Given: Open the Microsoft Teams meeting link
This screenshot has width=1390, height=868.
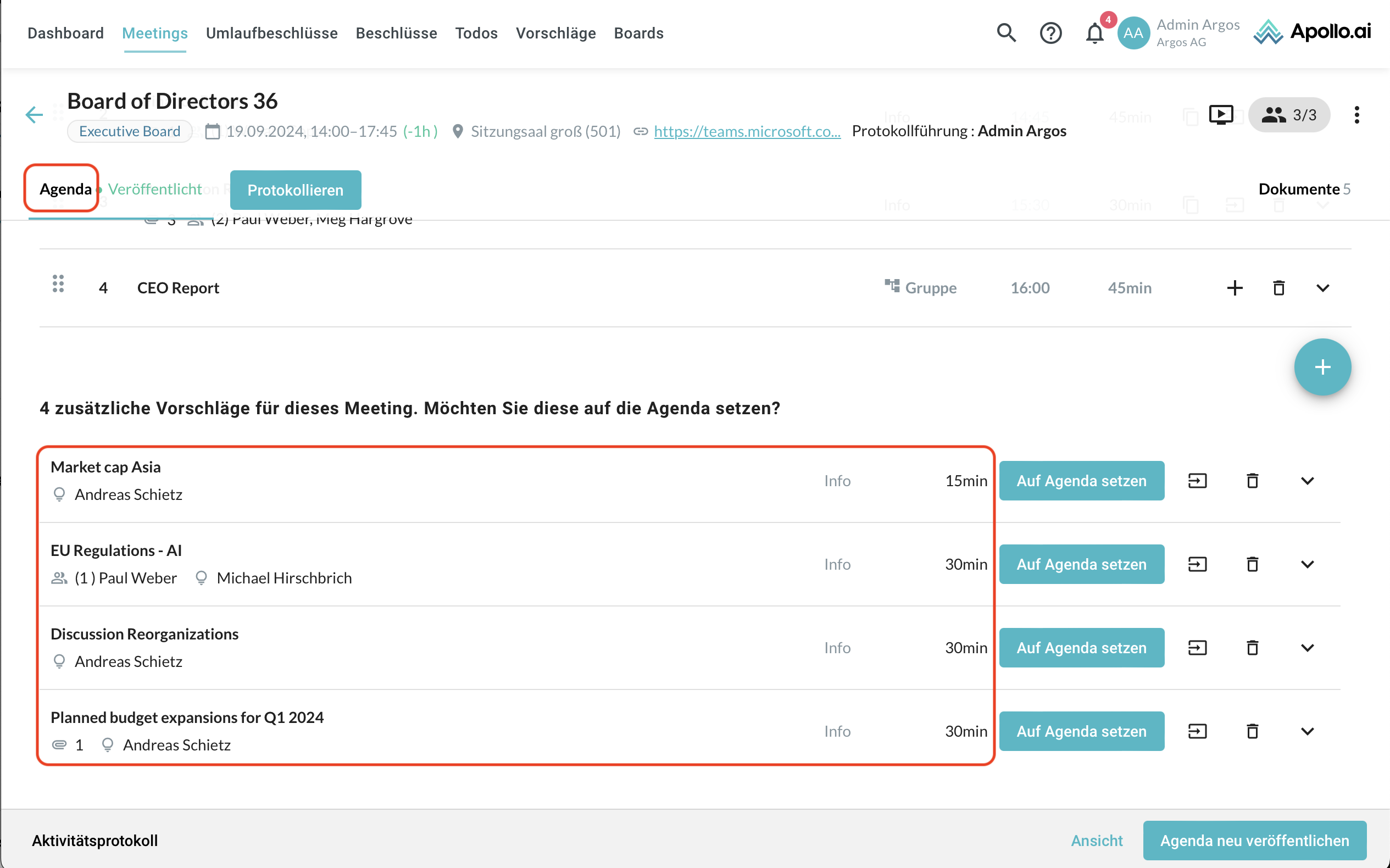Looking at the screenshot, I should [x=747, y=131].
